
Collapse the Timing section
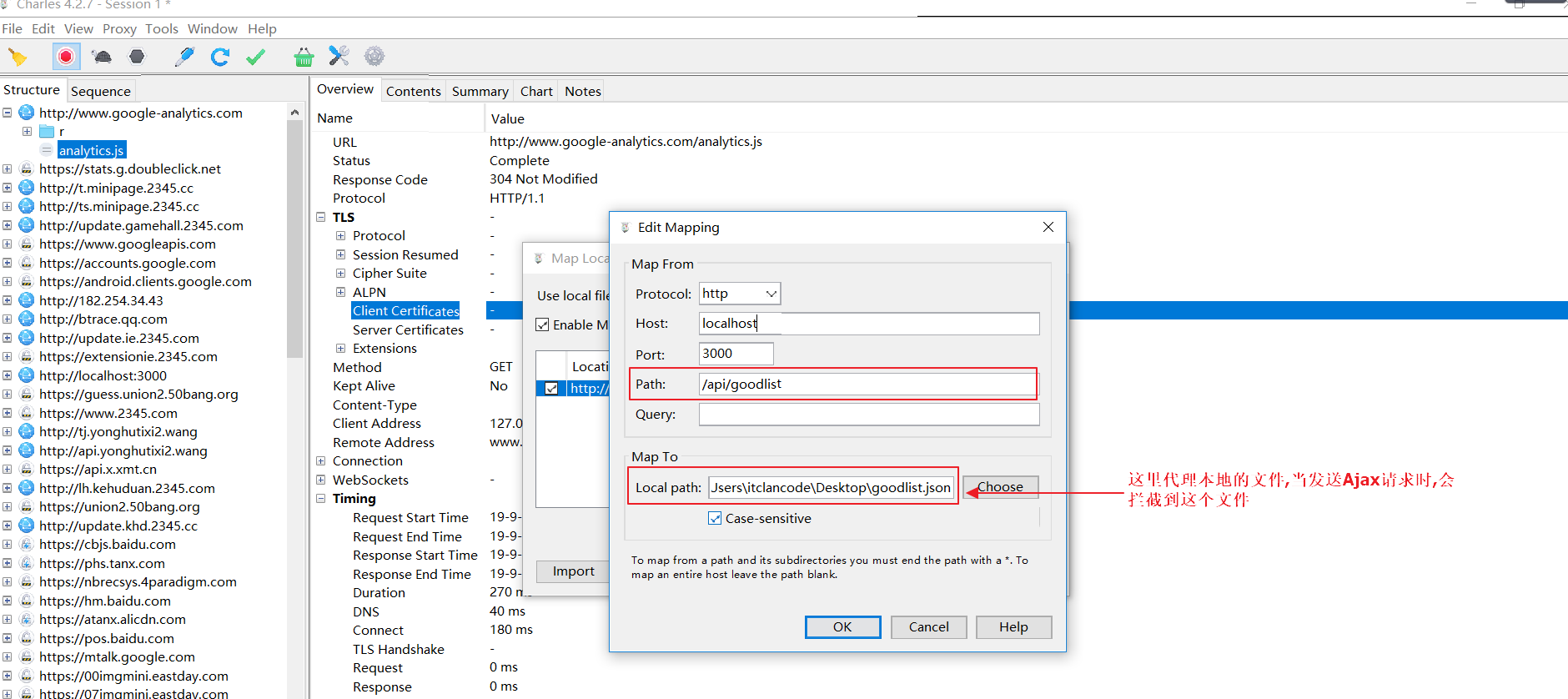tap(321, 498)
